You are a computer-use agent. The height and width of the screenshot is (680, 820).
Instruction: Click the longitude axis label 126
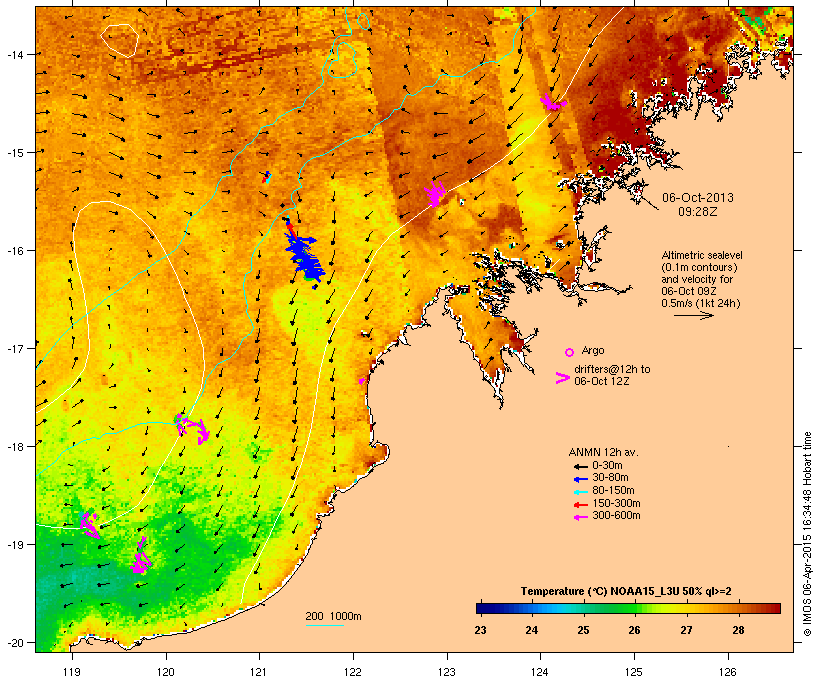(728, 672)
